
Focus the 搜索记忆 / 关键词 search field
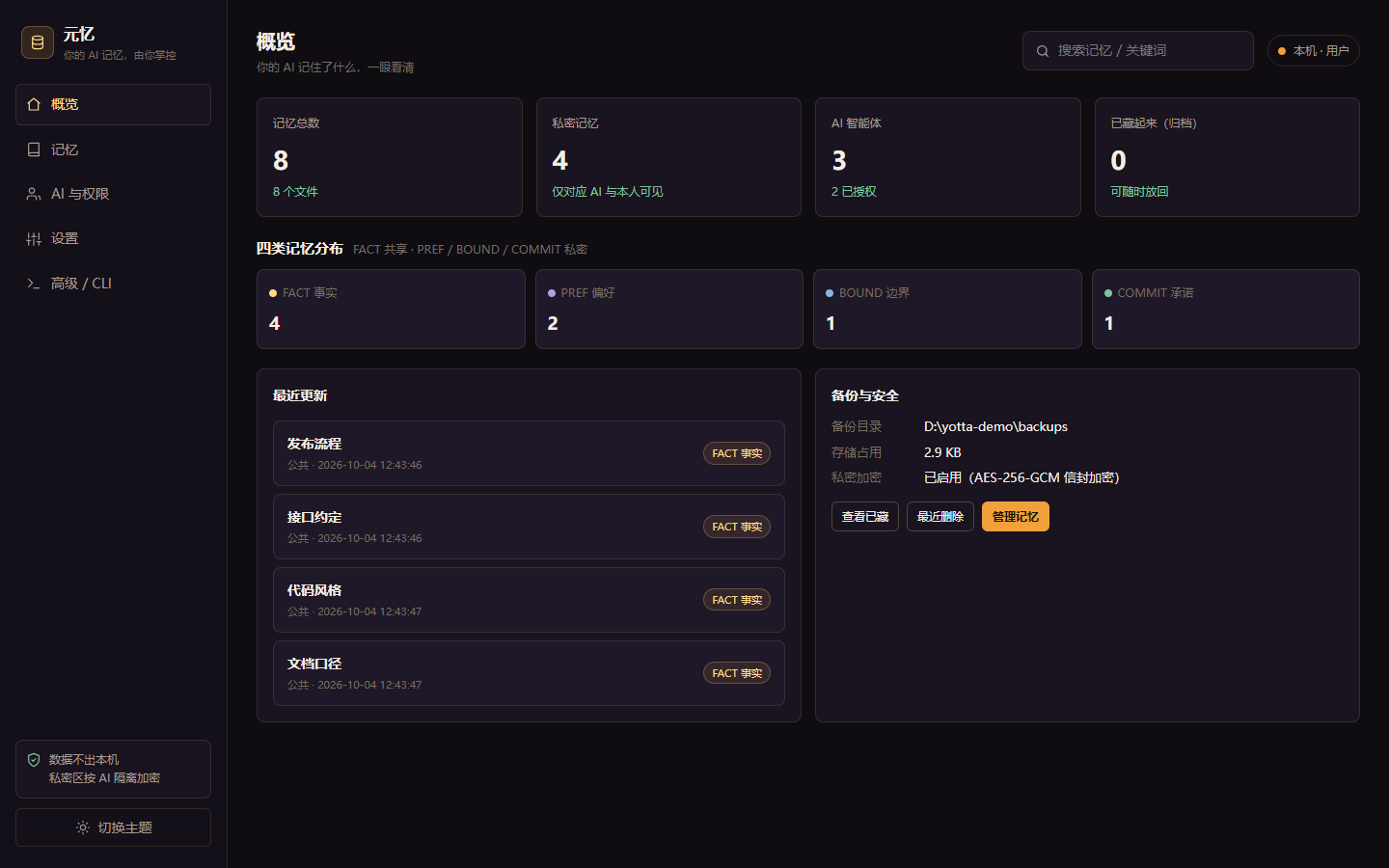pos(1138,50)
